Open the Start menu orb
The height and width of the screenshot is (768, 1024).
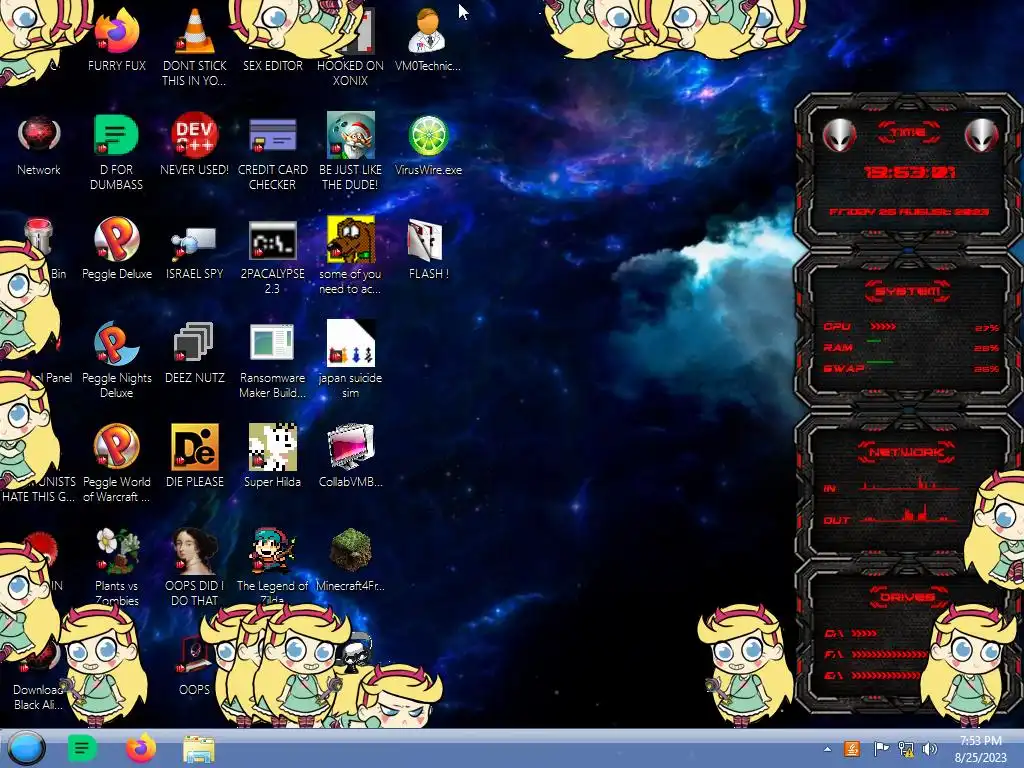(x=26, y=748)
